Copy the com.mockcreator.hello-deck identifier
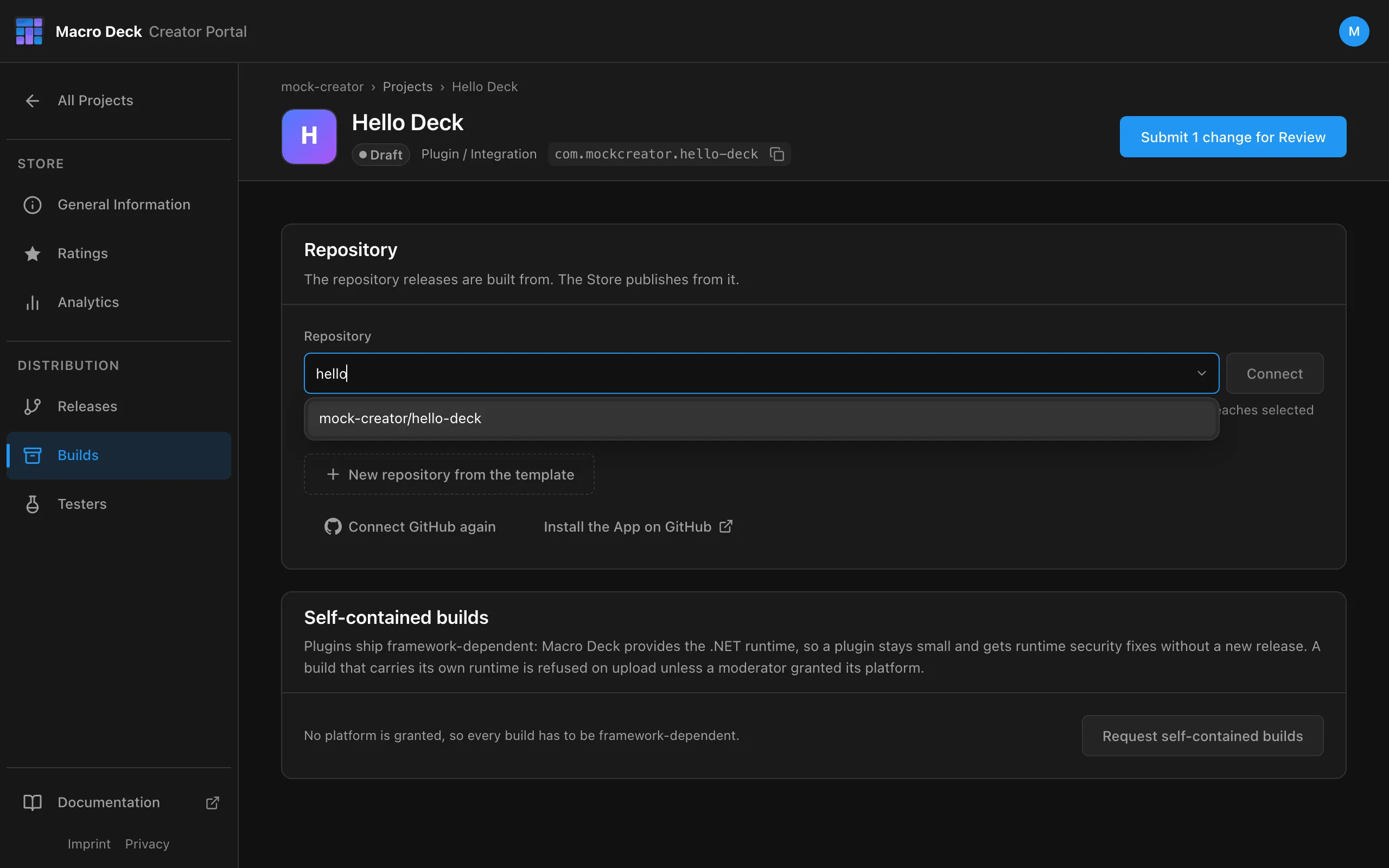The image size is (1389, 868). coord(776,154)
